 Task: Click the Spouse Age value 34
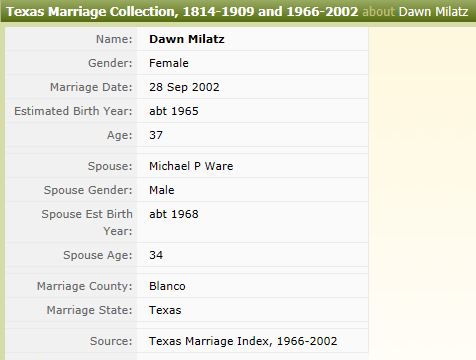point(156,255)
